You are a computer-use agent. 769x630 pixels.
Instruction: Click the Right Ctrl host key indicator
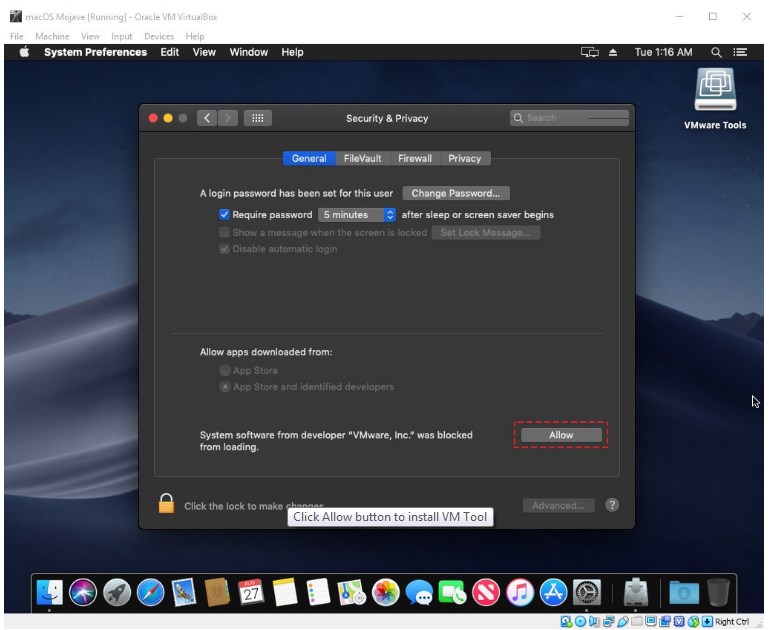tap(732, 622)
